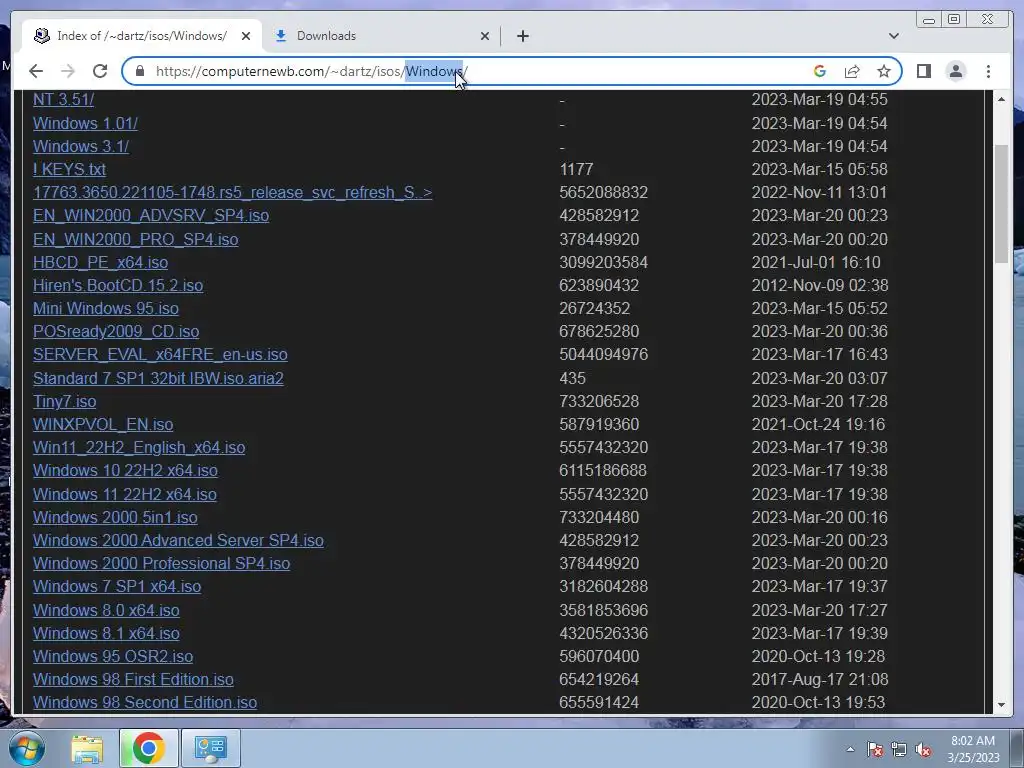
Task: Open Chrome's three-dot menu
Action: pos(988,71)
